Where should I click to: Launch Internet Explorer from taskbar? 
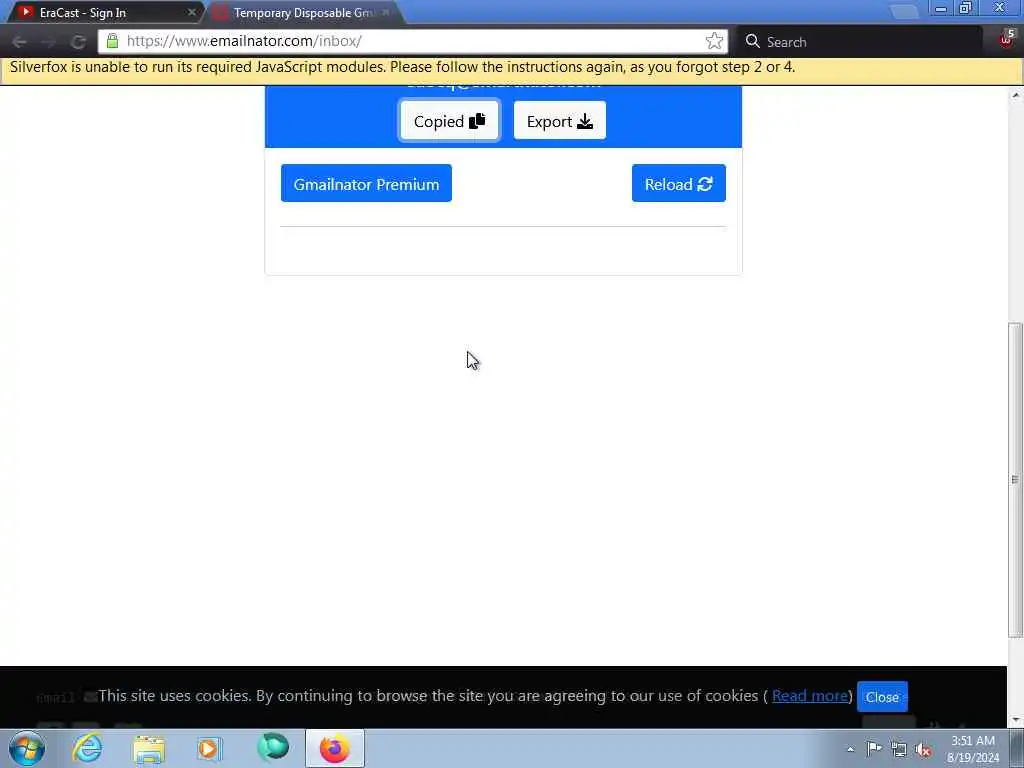88,748
